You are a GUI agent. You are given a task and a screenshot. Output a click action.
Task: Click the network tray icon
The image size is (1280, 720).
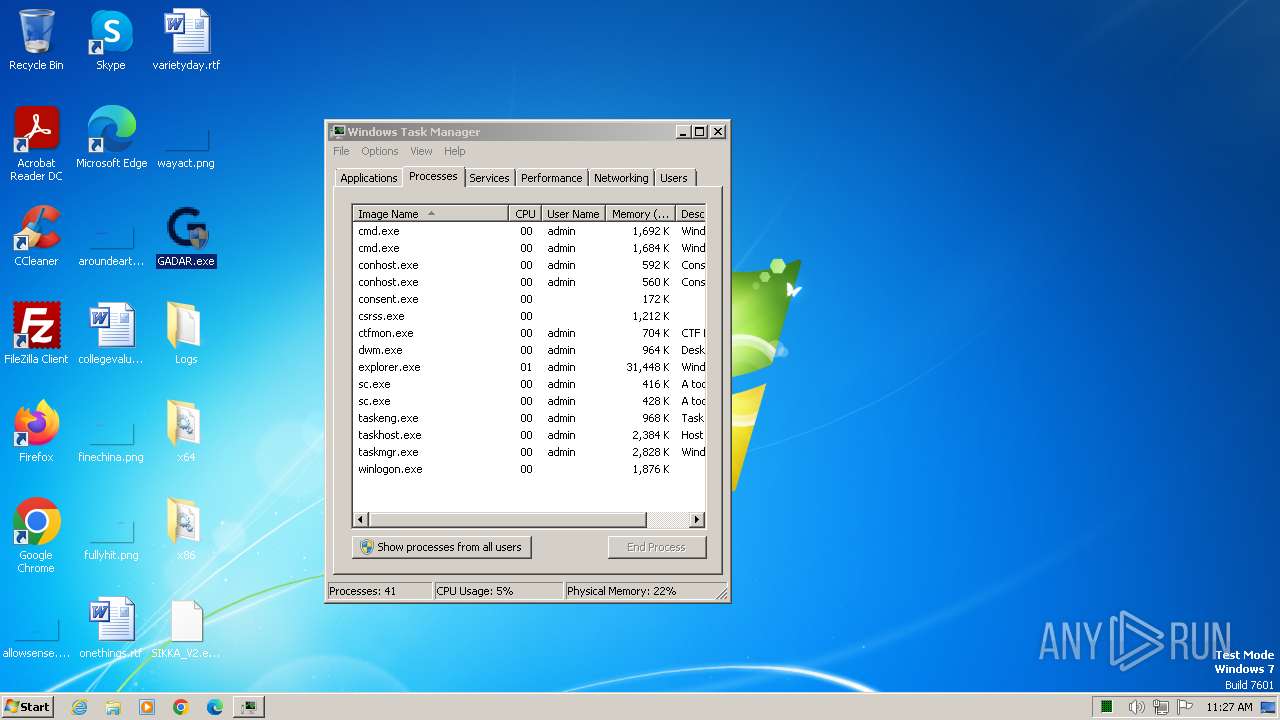tap(1161, 707)
